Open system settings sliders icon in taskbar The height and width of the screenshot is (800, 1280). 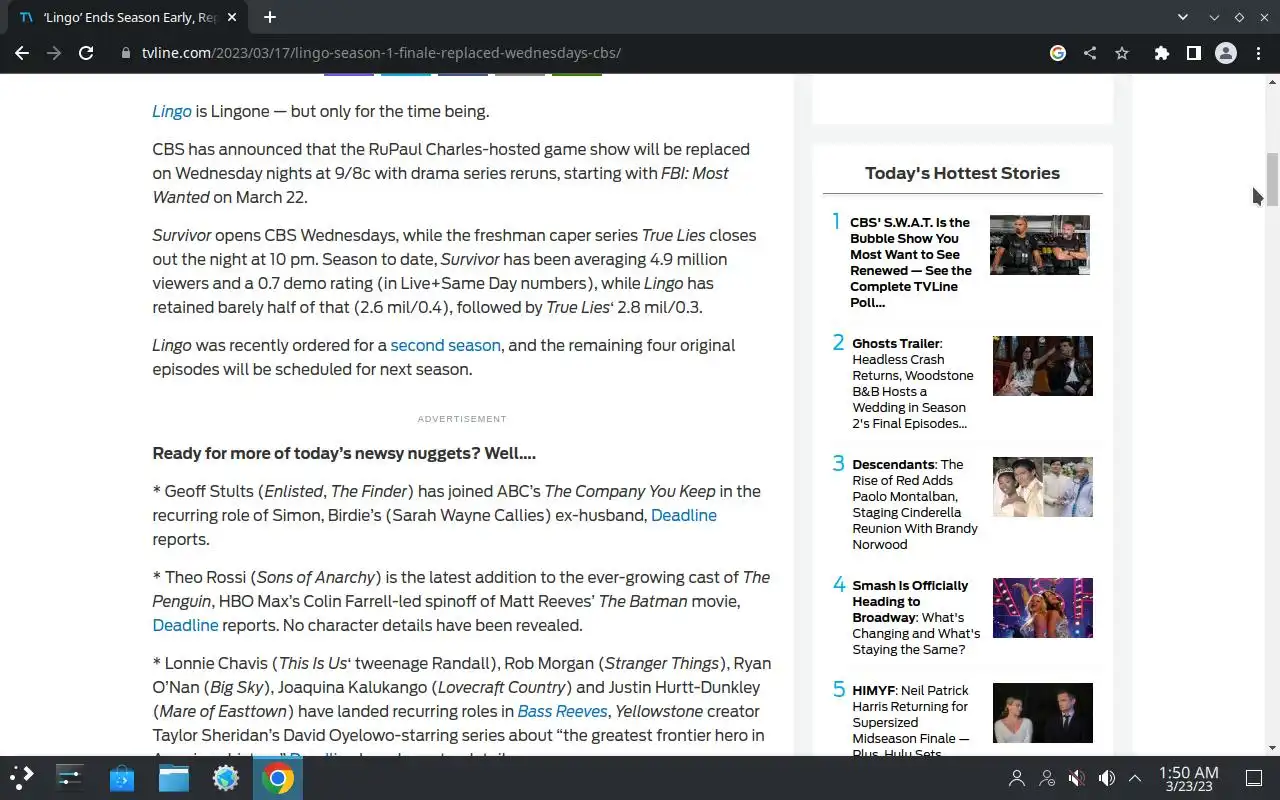pyautogui.click(x=70, y=777)
